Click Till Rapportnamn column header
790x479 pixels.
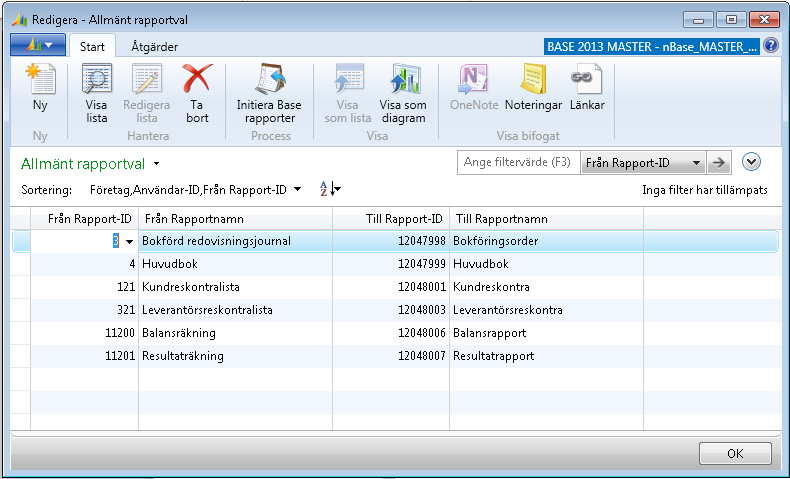pos(546,219)
